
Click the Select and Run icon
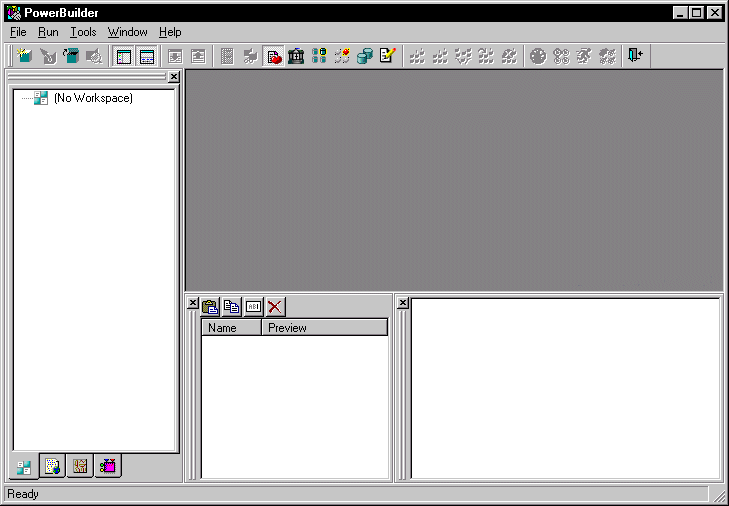(x=607, y=56)
